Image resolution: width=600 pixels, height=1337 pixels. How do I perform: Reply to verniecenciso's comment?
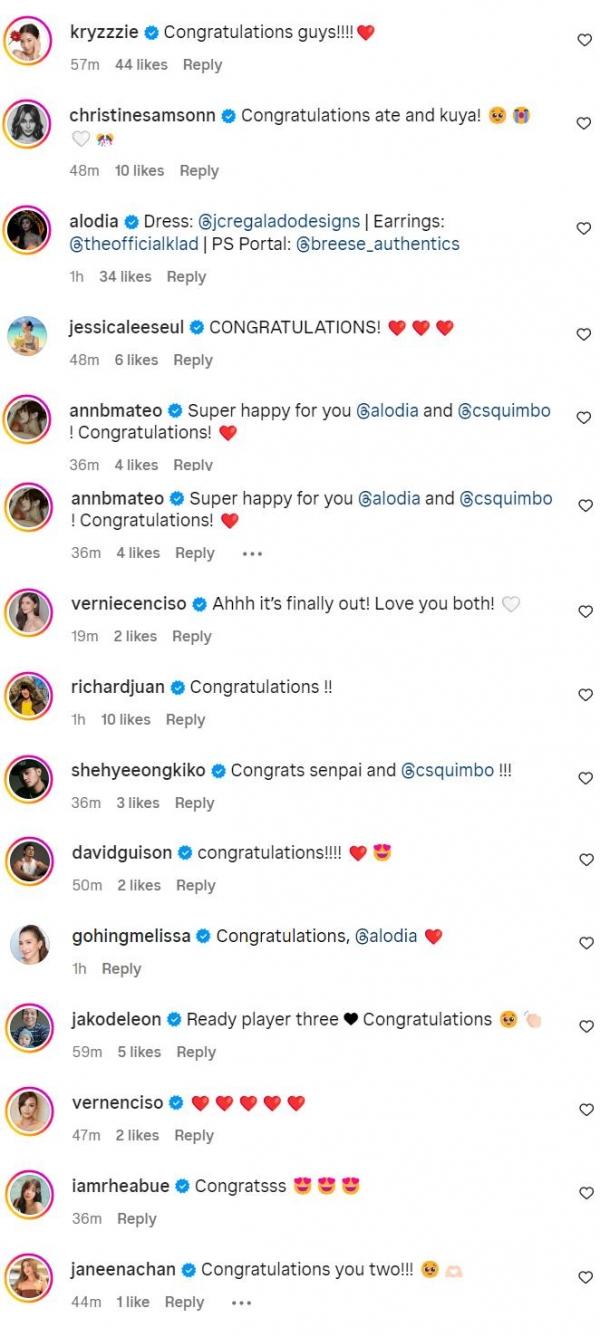[x=191, y=636]
